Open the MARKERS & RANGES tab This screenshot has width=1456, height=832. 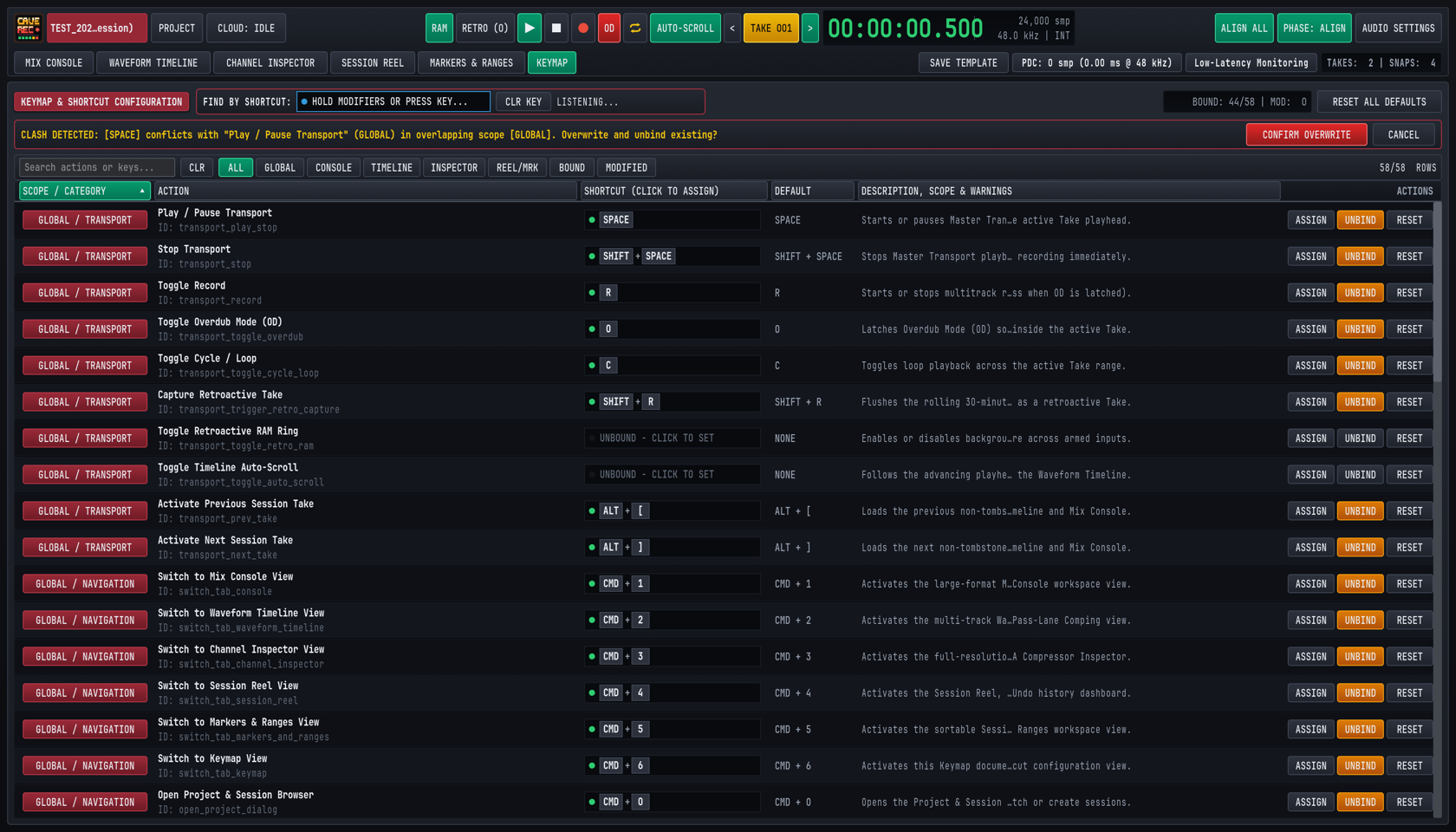[x=471, y=62]
